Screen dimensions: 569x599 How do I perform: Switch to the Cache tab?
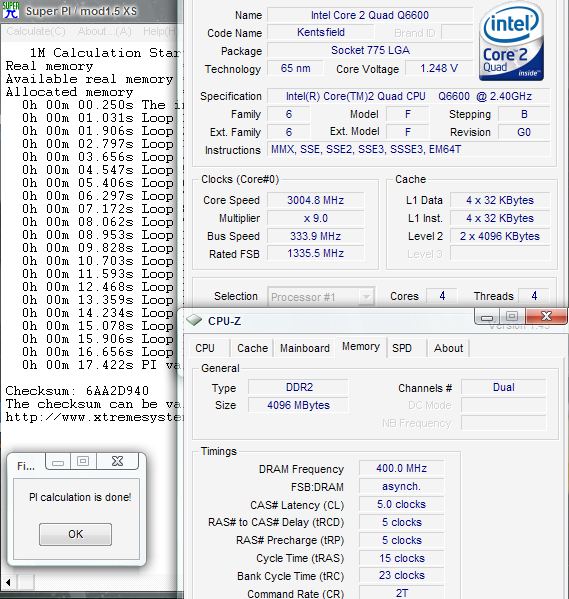click(252, 348)
